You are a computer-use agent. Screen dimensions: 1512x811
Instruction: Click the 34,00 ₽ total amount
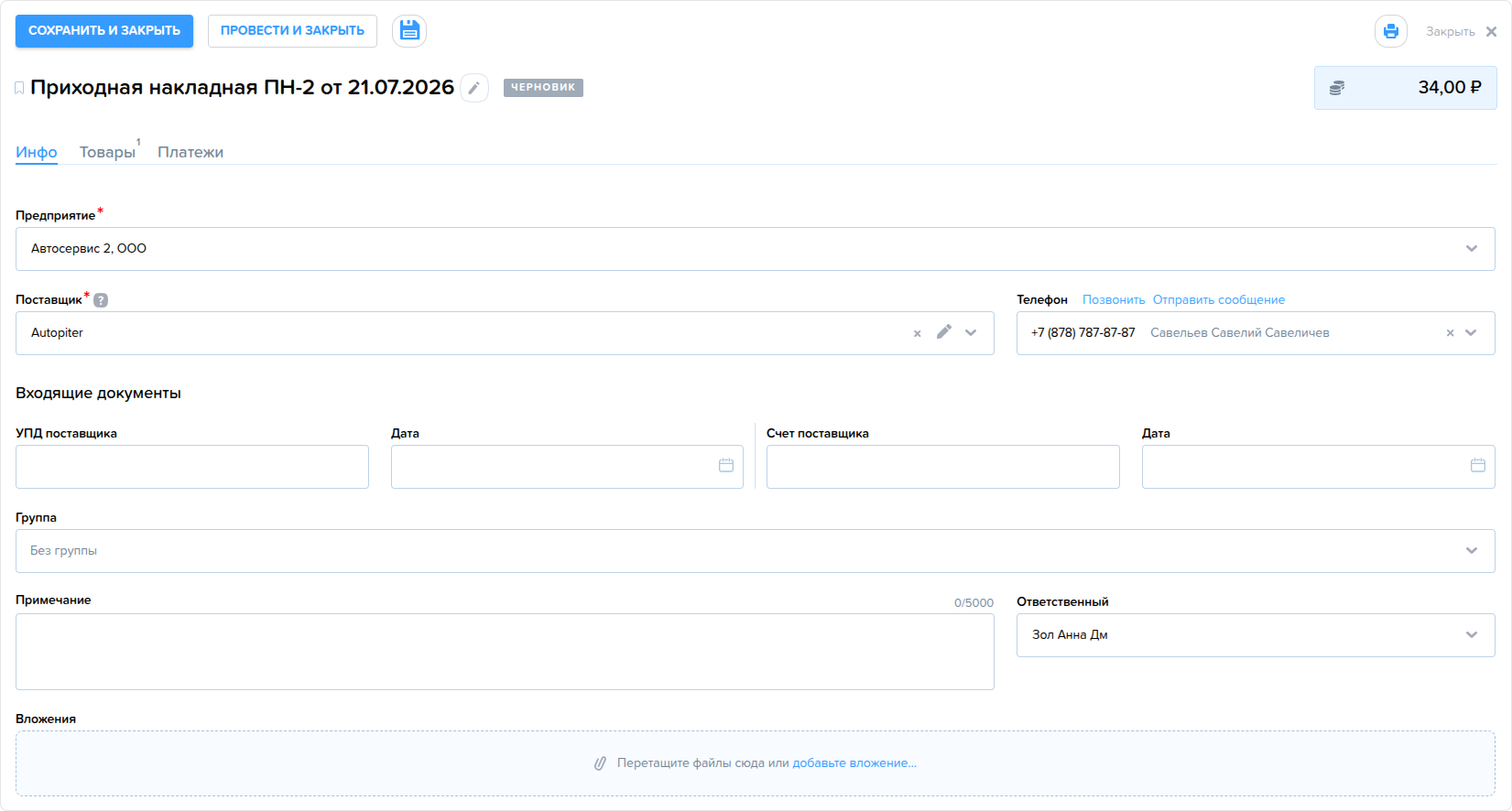click(x=1450, y=88)
